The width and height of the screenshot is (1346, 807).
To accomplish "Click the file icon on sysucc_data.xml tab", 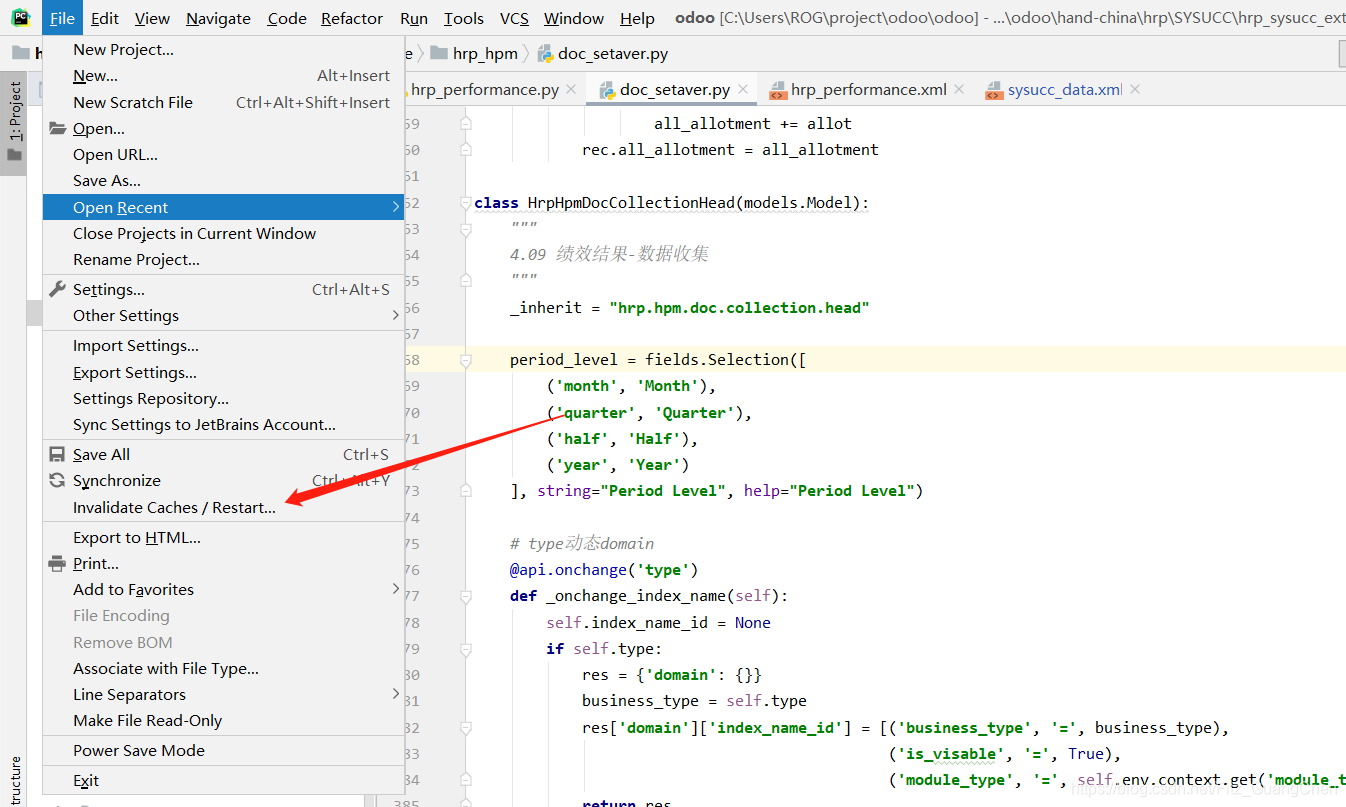I will pyautogui.click(x=995, y=89).
